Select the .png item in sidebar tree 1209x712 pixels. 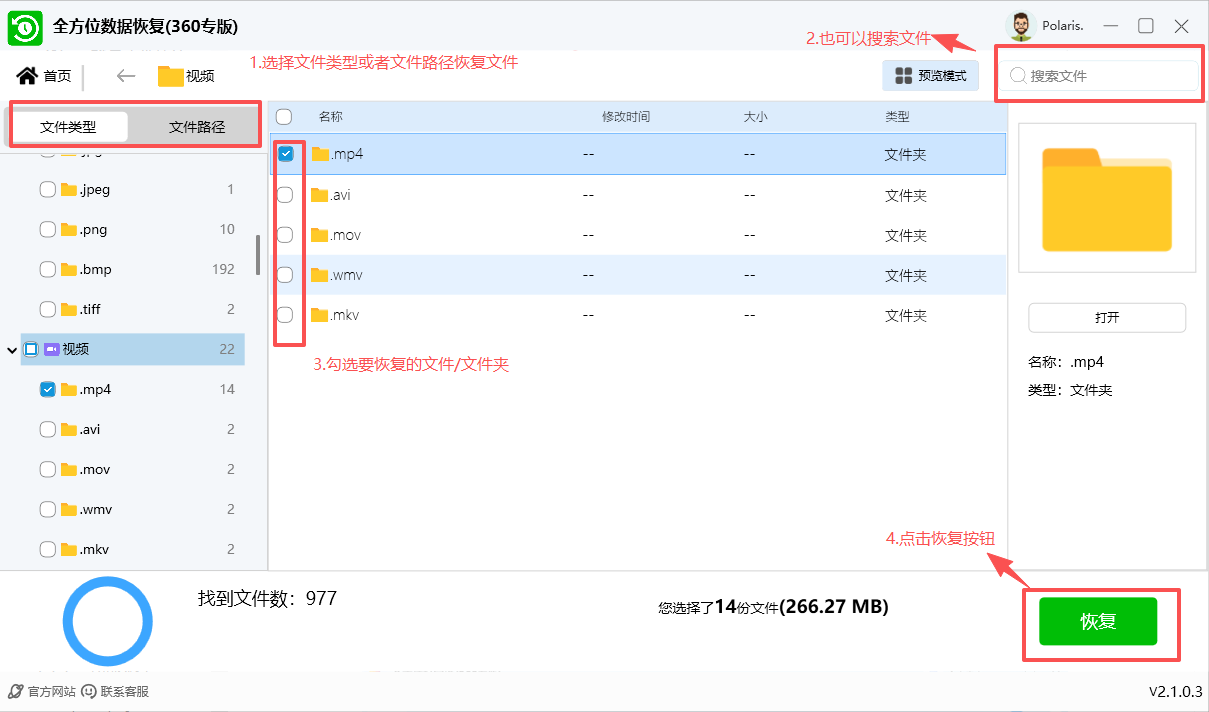click(93, 229)
